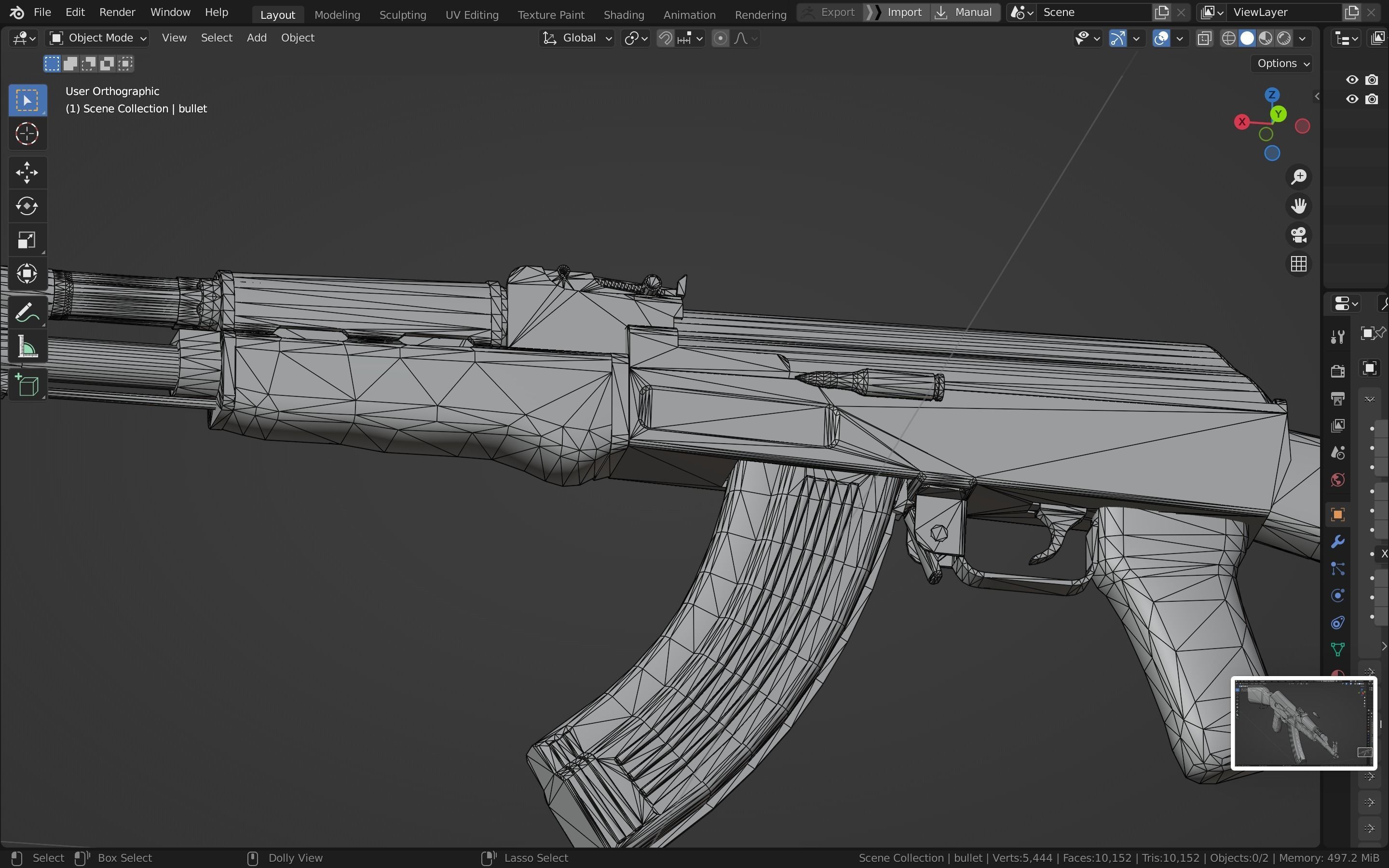Open the Particles properties tab
Screen dimensions: 1389x868
(1338, 569)
